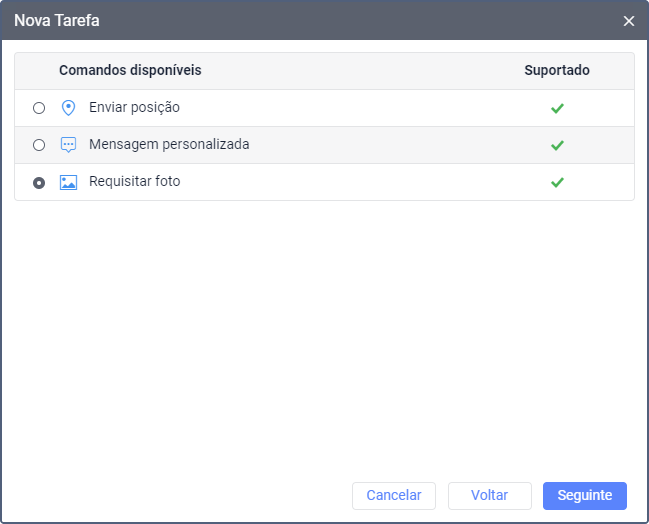Click the green checkmark beside Requisitar foto
Viewport: 649px width, 524px height.
[x=557, y=182]
